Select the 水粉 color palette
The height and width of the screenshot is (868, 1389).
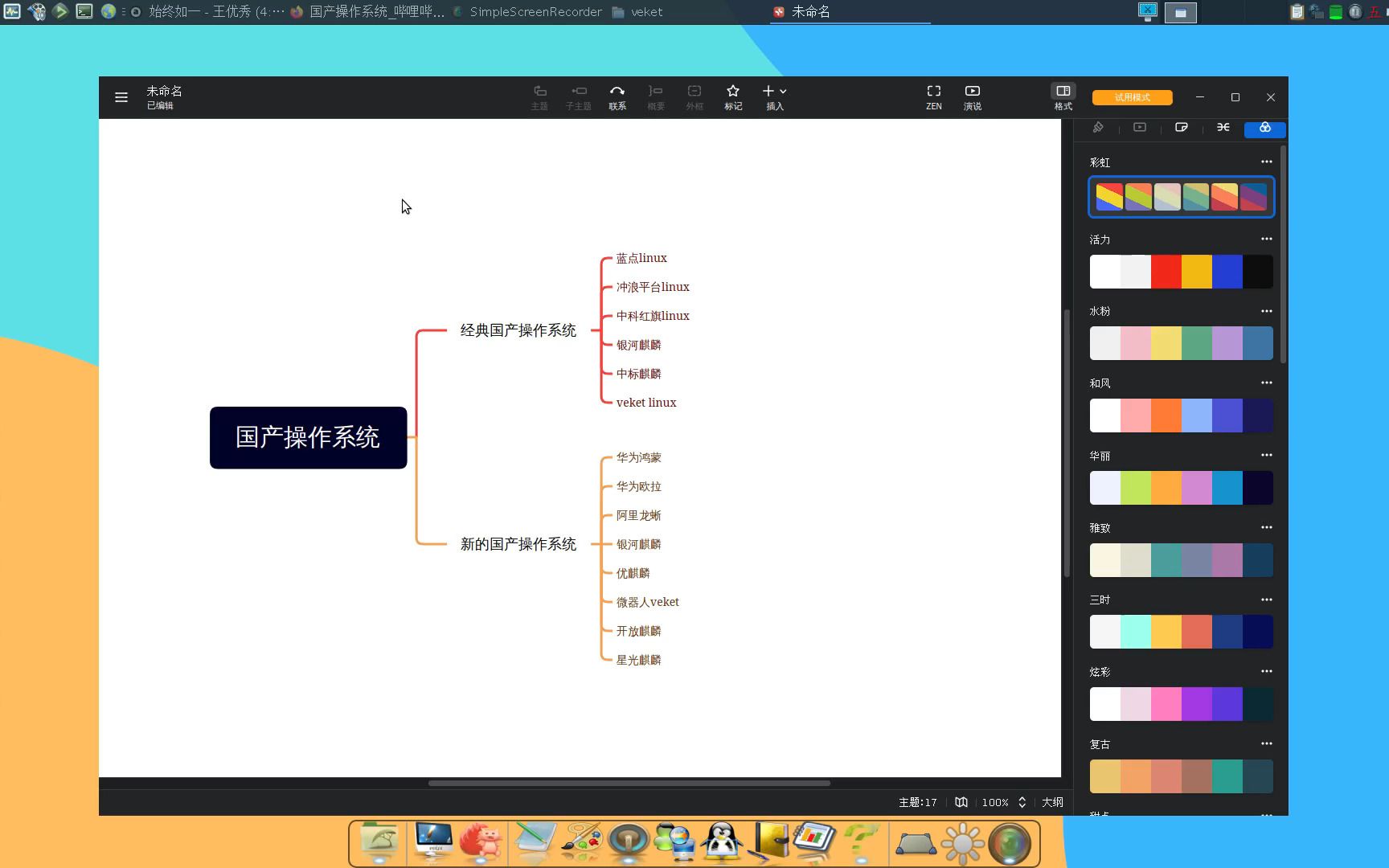[1182, 343]
